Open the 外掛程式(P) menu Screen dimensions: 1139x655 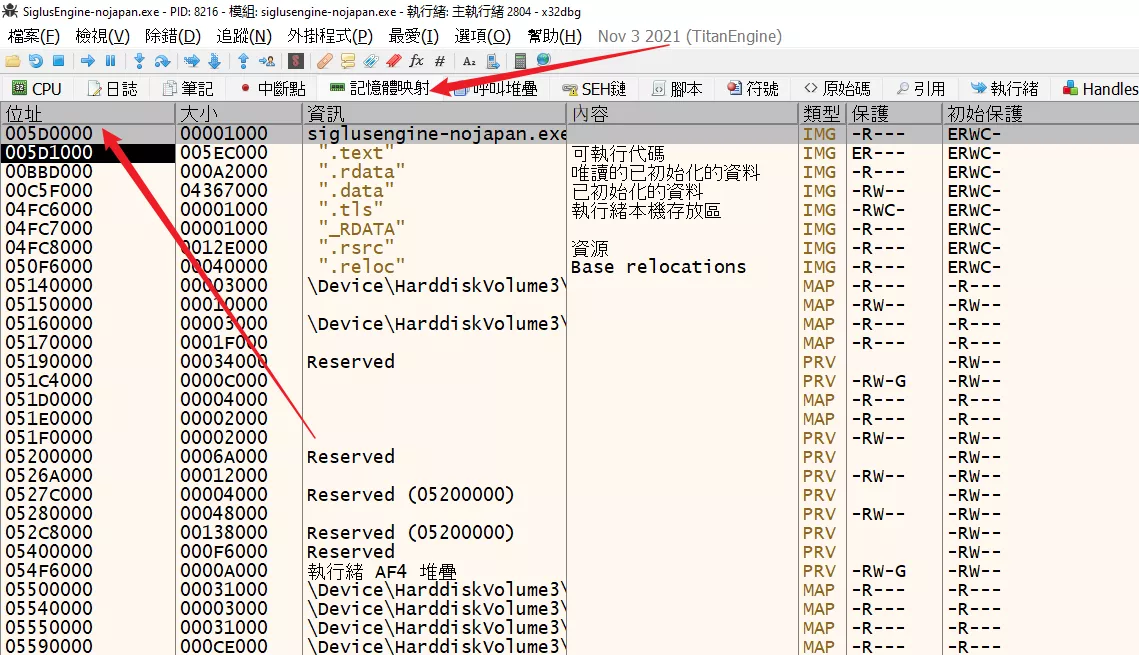330,36
